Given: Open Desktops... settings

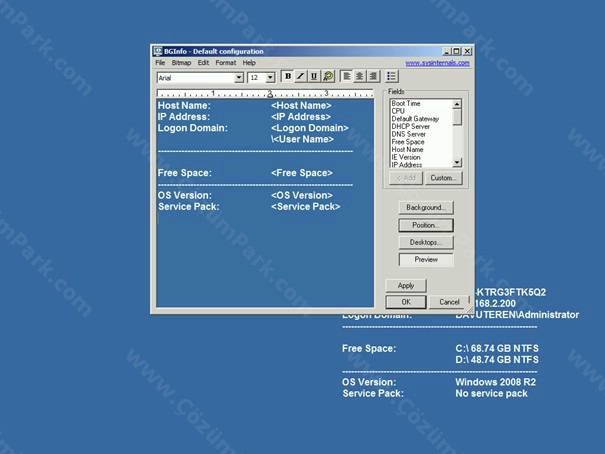Looking at the screenshot, I should click(x=426, y=243).
